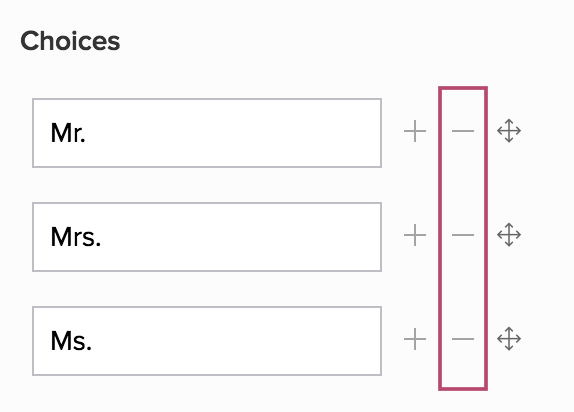Delete the first choice using its minus icon
This screenshot has width=574, height=412.
463,131
